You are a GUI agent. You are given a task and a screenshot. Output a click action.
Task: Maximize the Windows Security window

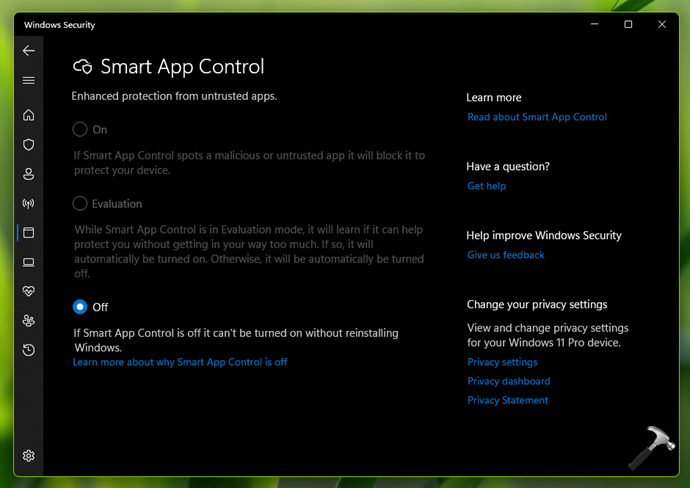(628, 24)
